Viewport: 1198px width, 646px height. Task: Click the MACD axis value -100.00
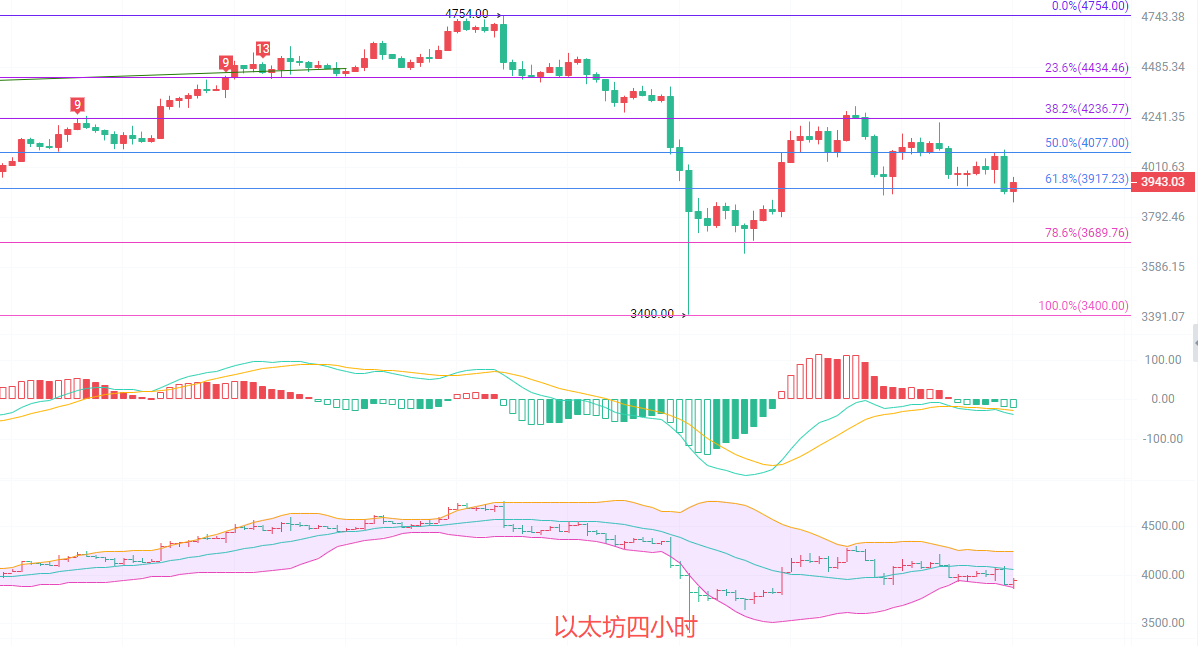1163,439
